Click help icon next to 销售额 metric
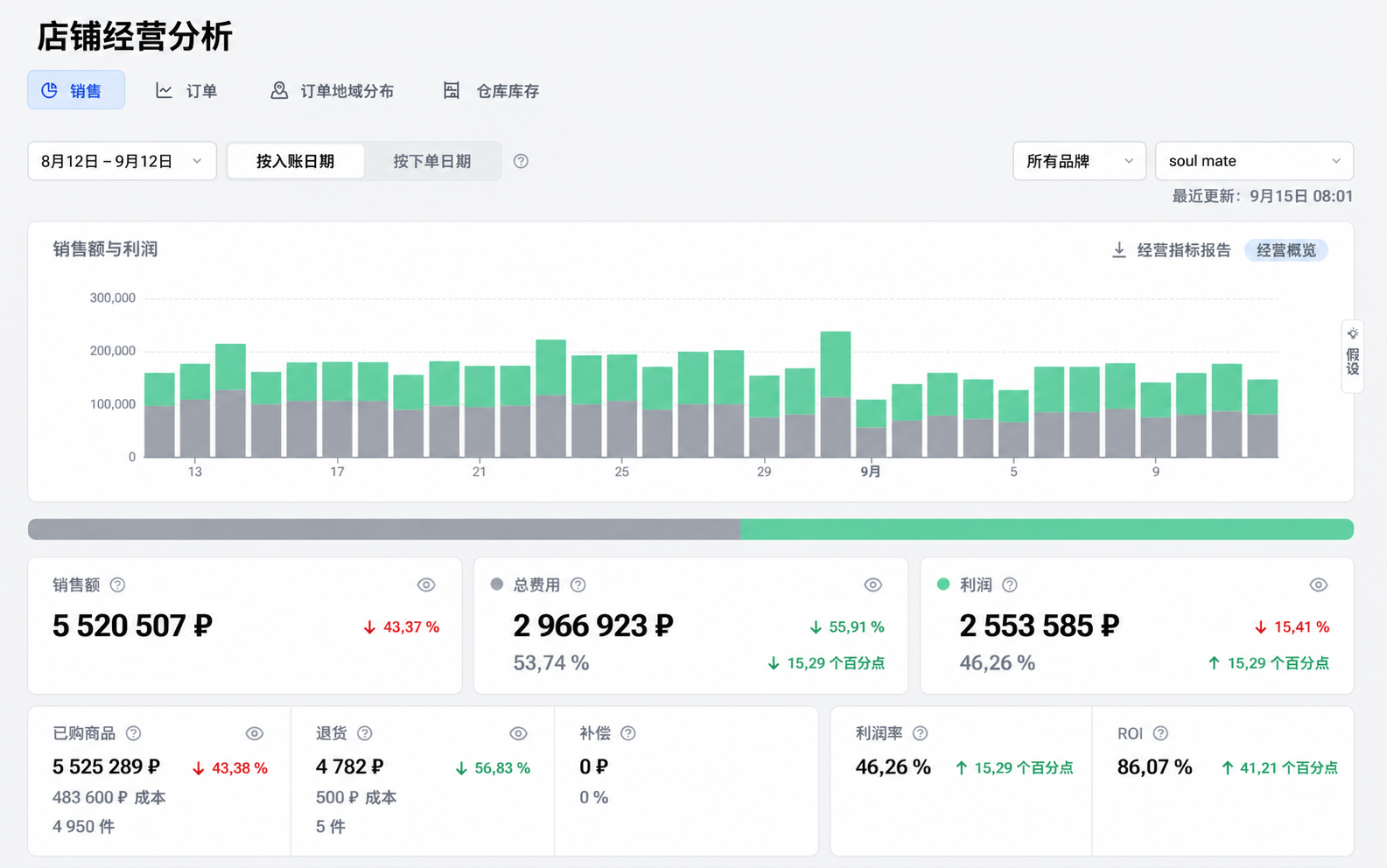 click(x=117, y=584)
